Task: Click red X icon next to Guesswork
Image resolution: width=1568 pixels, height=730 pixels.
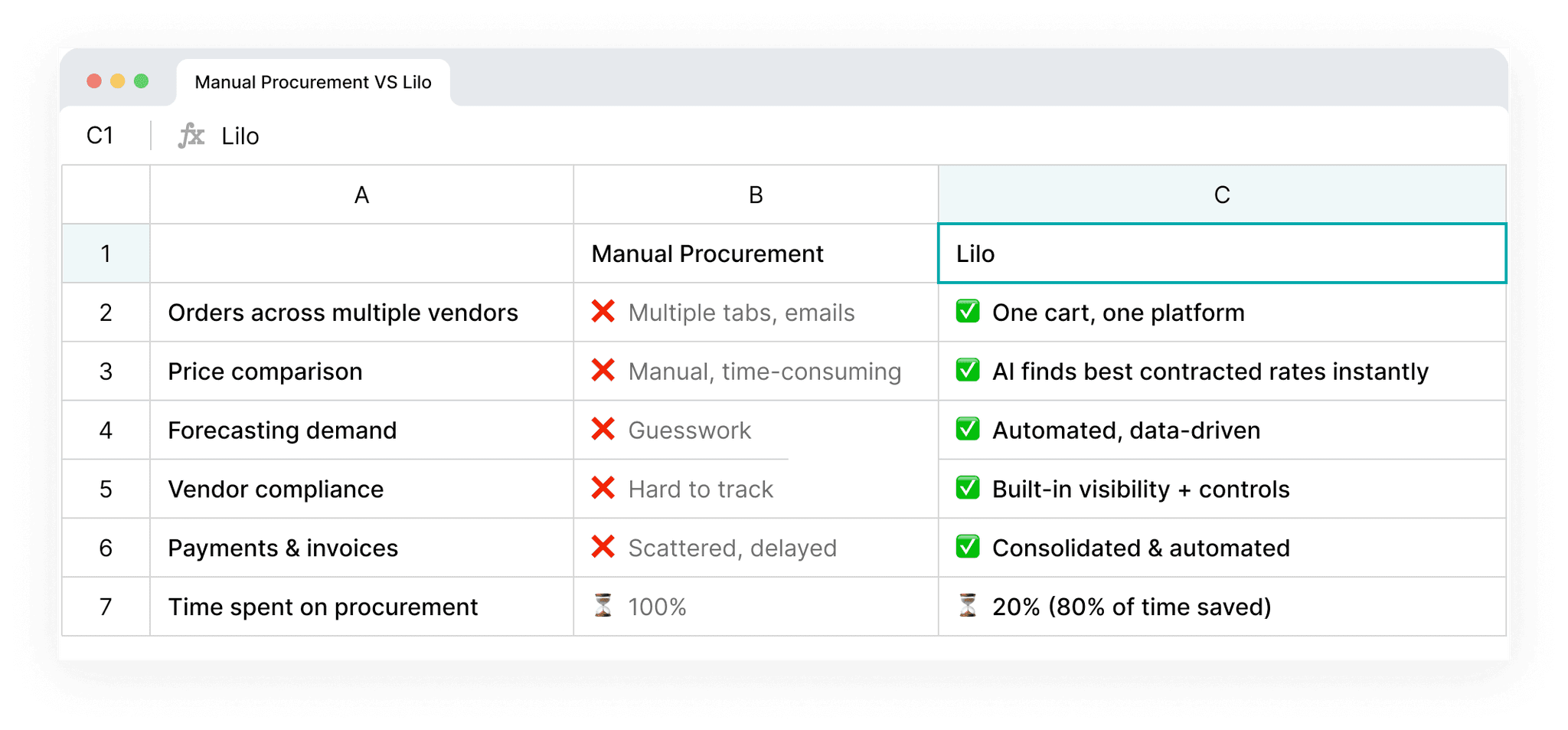Action: (603, 430)
